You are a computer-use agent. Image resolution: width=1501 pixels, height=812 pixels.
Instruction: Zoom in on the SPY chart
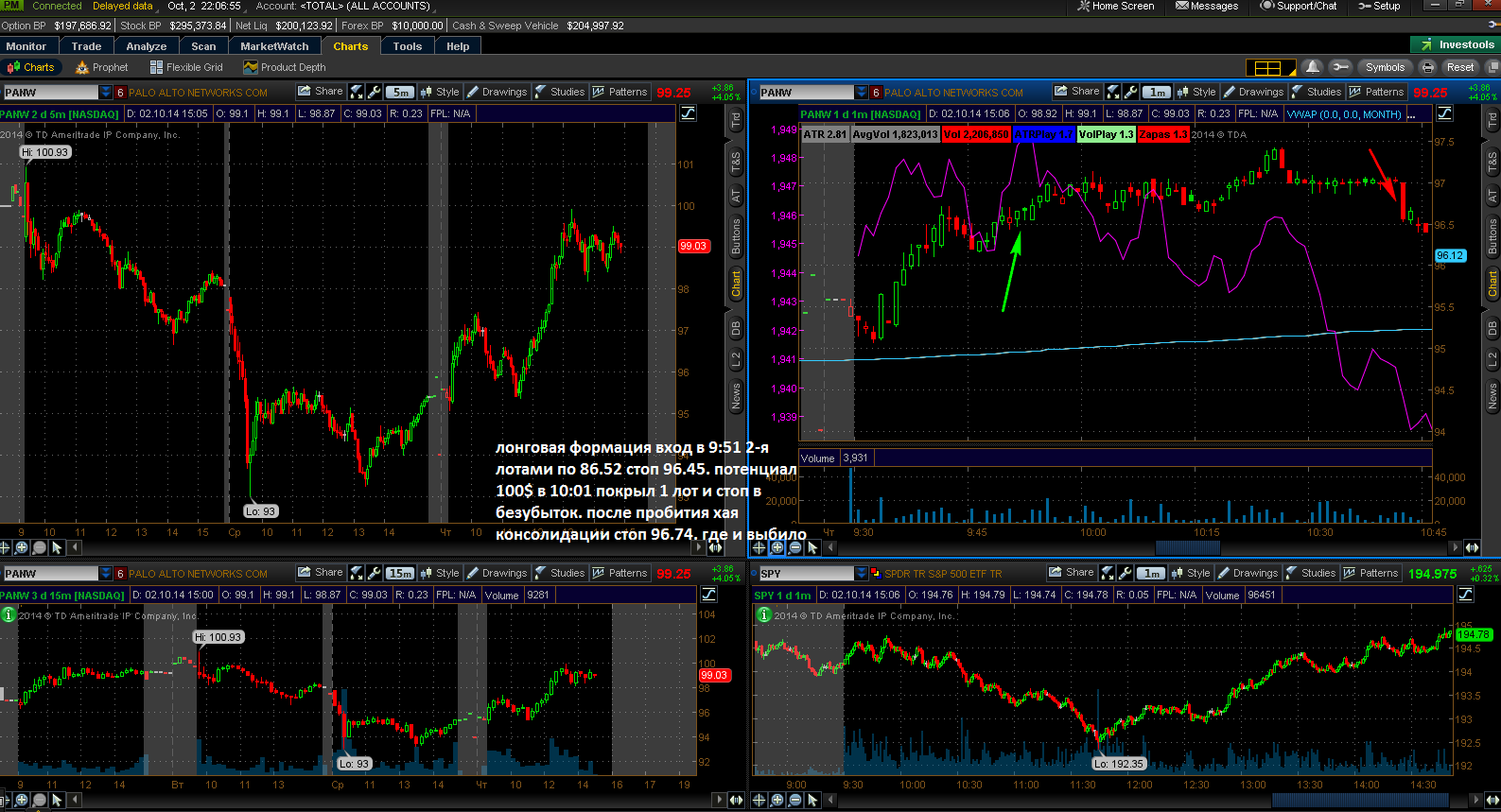point(777,800)
